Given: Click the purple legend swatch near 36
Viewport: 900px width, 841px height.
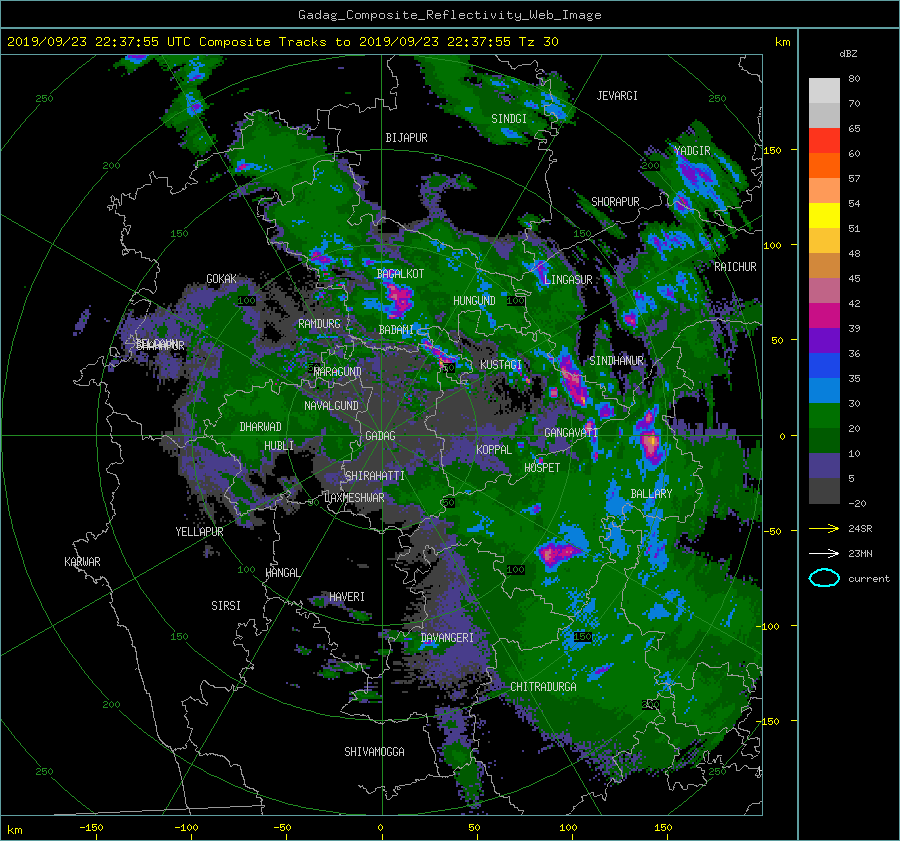Looking at the screenshot, I should [x=824, y=340].
